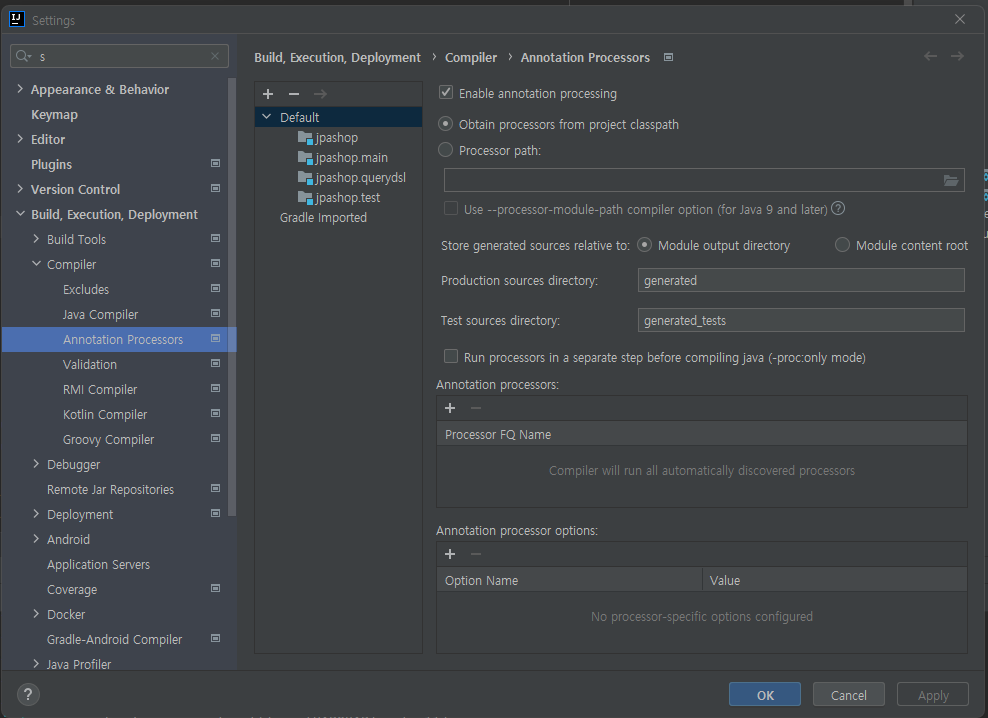Navigate forward in settings history
The height and width of the screenshot is (718, 988).
957,56
